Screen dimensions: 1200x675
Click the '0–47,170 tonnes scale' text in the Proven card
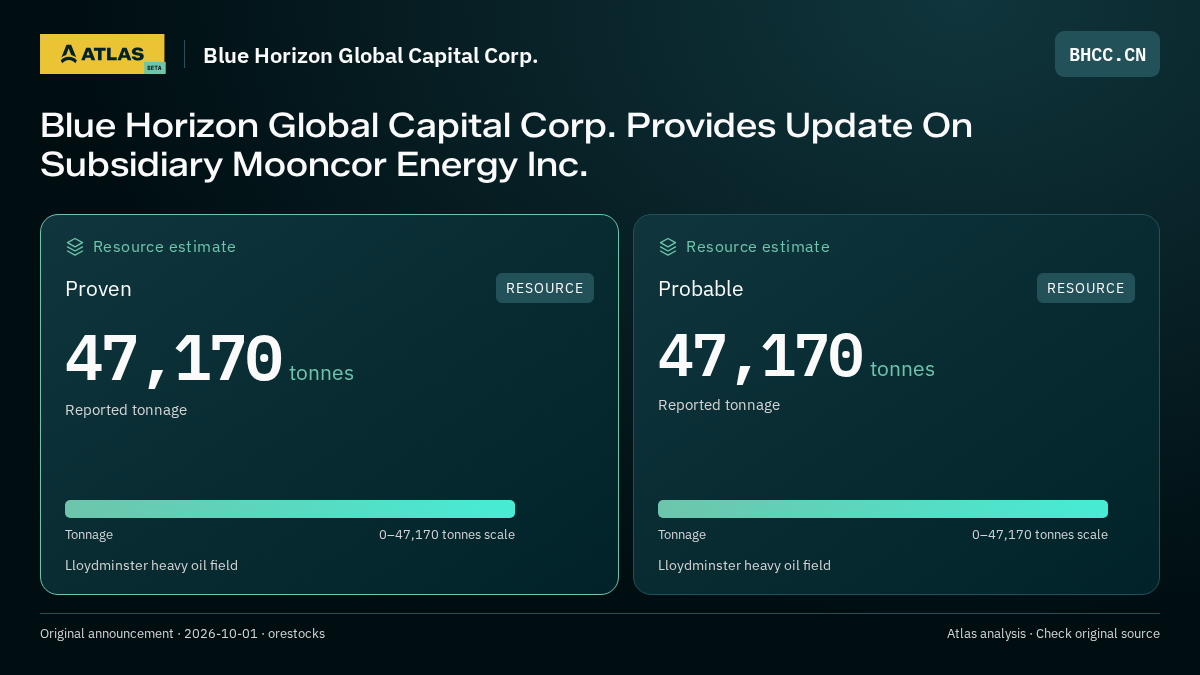pos(447,535)
